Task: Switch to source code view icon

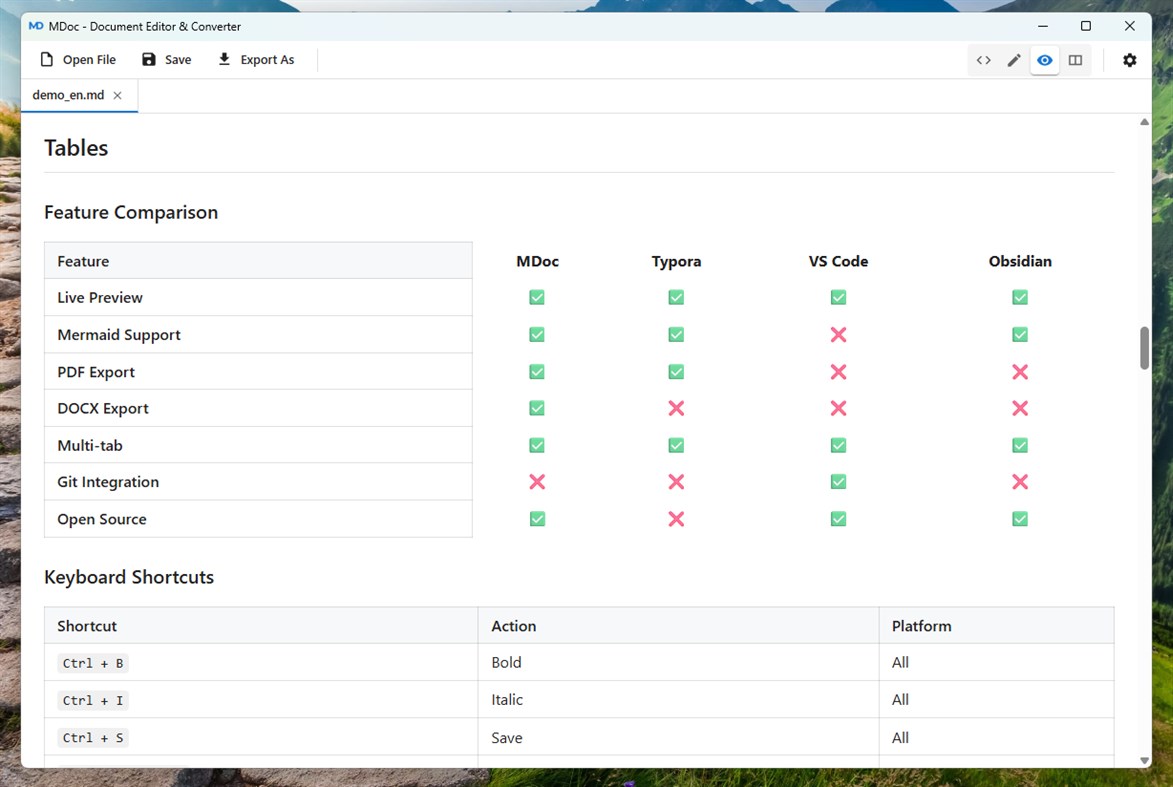Action: pyautogui.click(x=984, y=60)
